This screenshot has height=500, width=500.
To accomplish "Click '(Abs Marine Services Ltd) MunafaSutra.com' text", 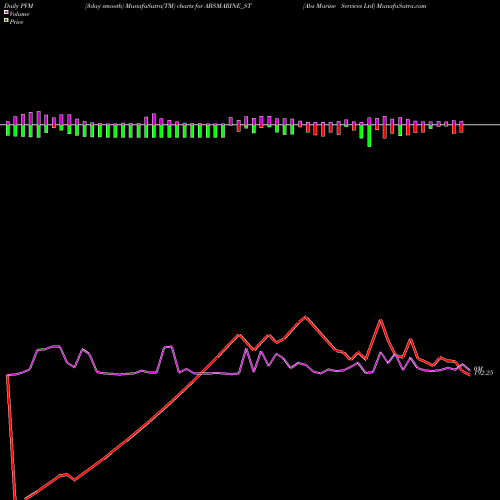I will (364, 6).
